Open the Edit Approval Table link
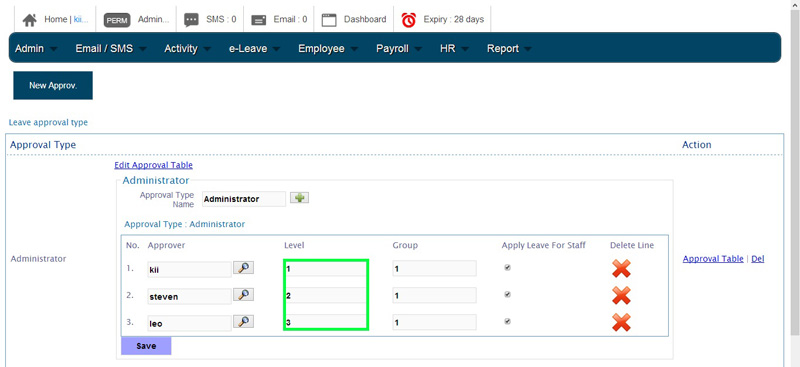This screenshot has height=367, width=800. (x=154, y=165)
